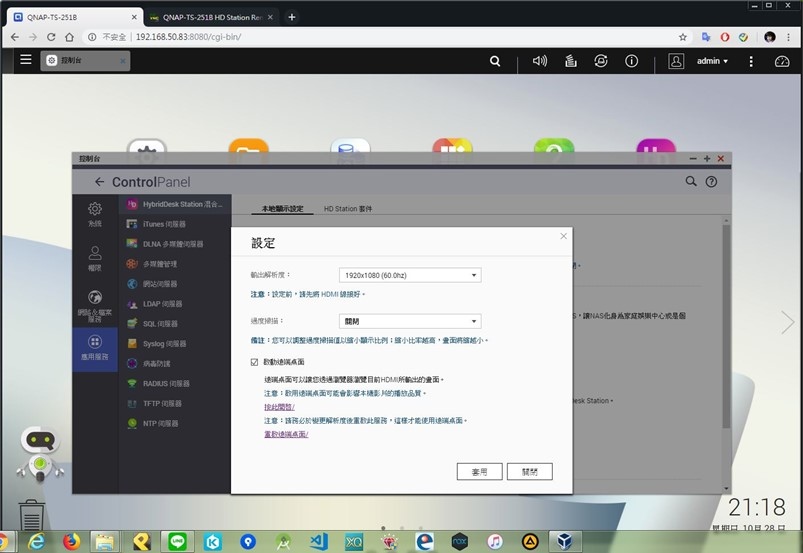Viewport: 803px width, 553px height.
Task: Open web server menu entry
Action: pos(175,284)
